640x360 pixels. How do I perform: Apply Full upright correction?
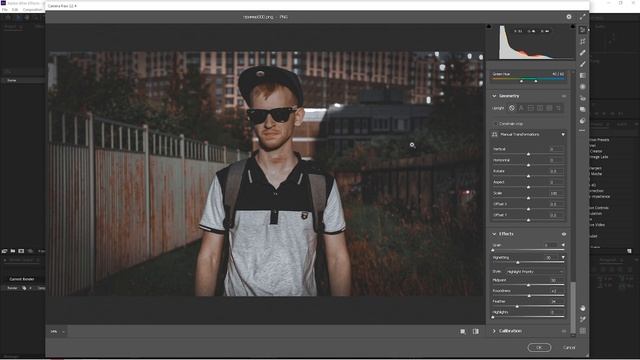(x=549, y=108)
